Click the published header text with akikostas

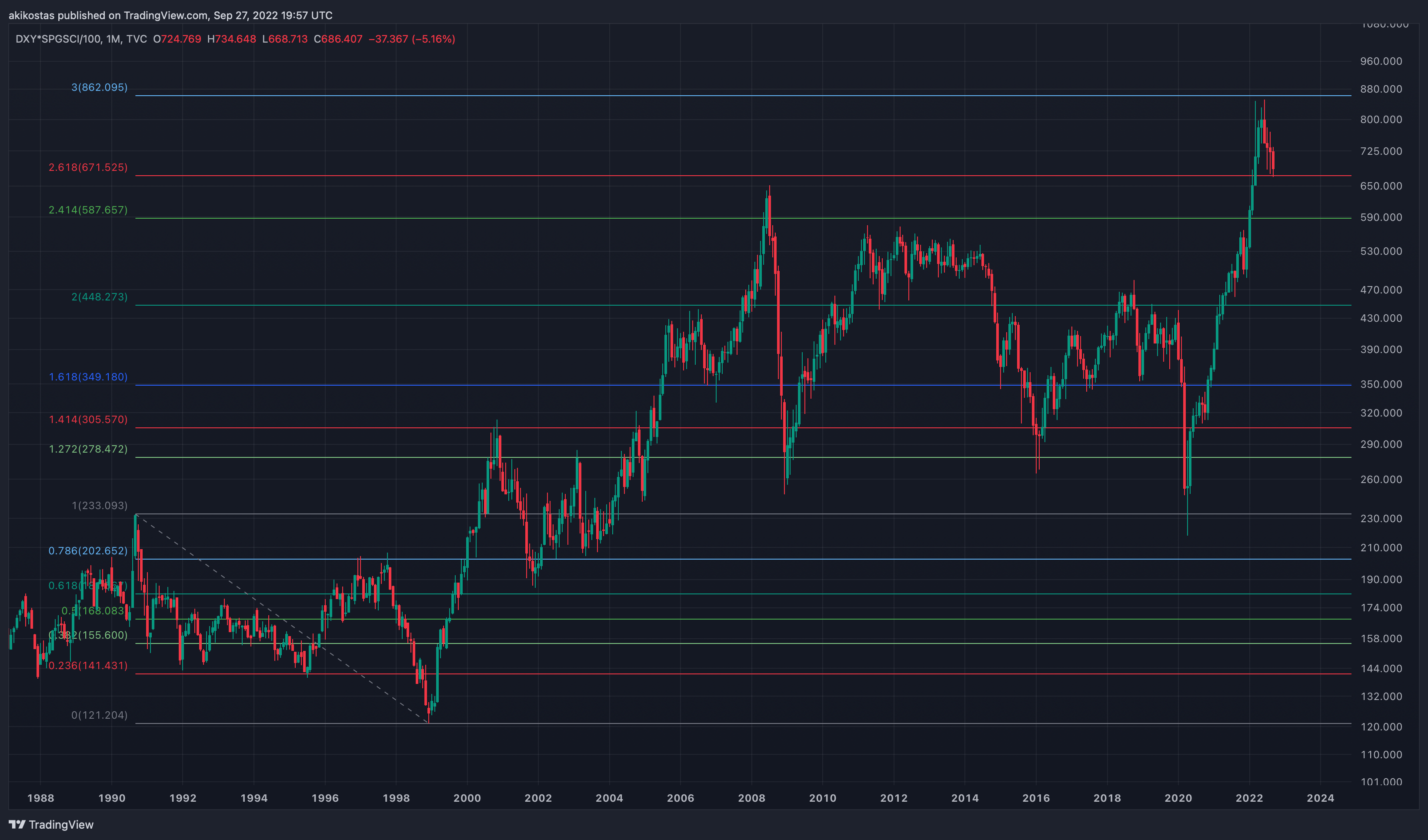[x=170, y=15]
